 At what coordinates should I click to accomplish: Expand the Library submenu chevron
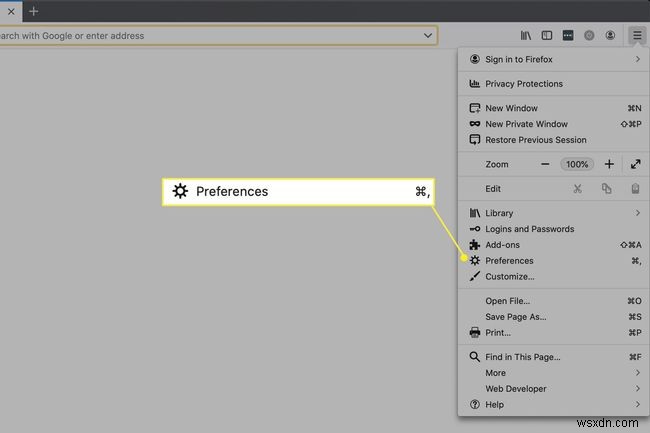[x=638, y=213]
